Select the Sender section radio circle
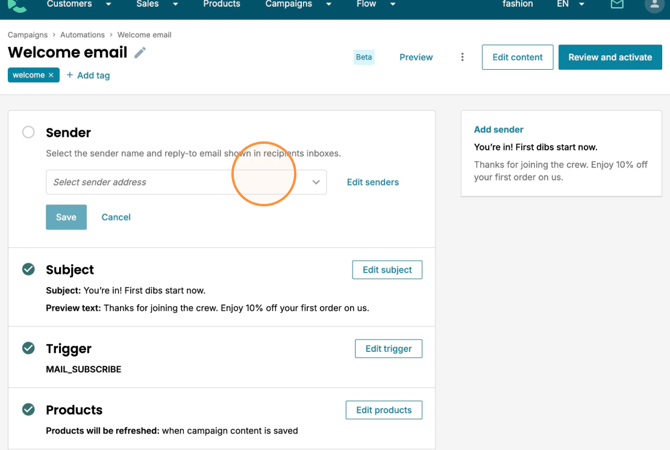 click(28, 132)
